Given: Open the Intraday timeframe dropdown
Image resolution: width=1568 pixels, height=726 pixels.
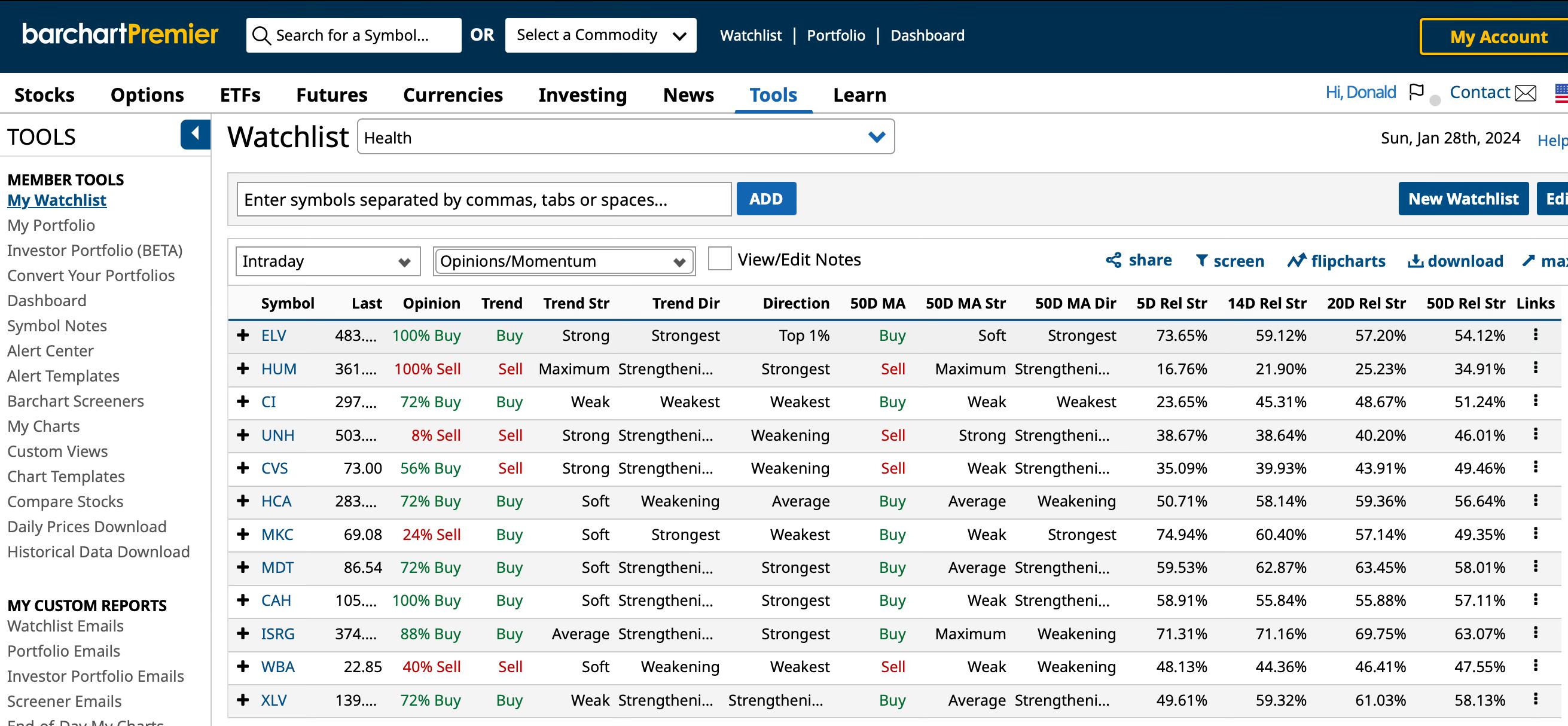Looking at the screenshot, I should click(x=328, y=261).
